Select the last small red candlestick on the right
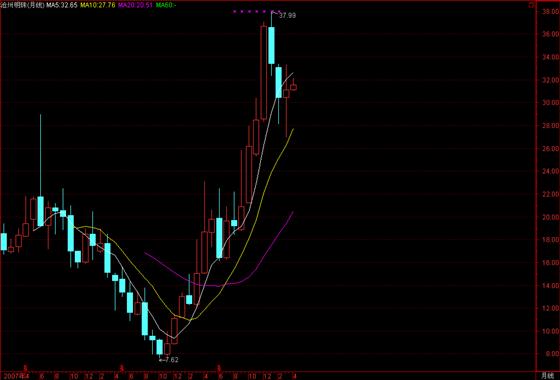 [294, 87]
